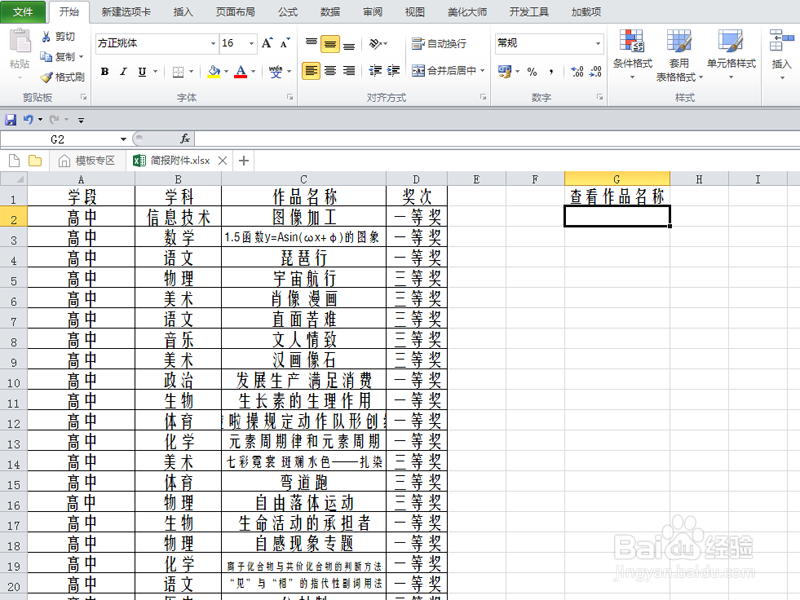Image resolution: width=800 pixels, height=600 pixels.
Task: Open the font name dropdown 方正姚体
Action: (213, 43)
